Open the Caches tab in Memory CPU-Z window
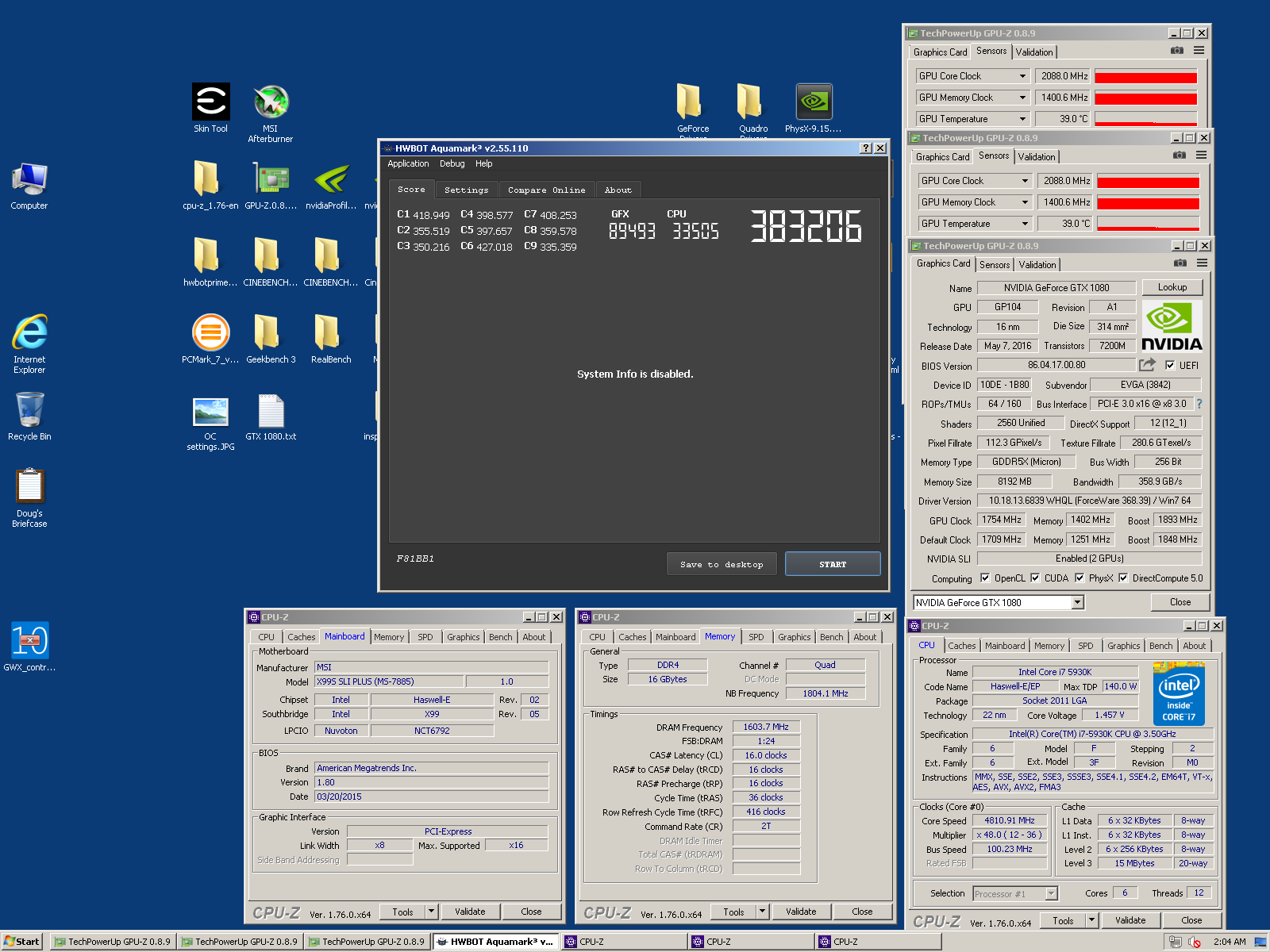Screen dimensions: 1270x952 pos(633,636)
